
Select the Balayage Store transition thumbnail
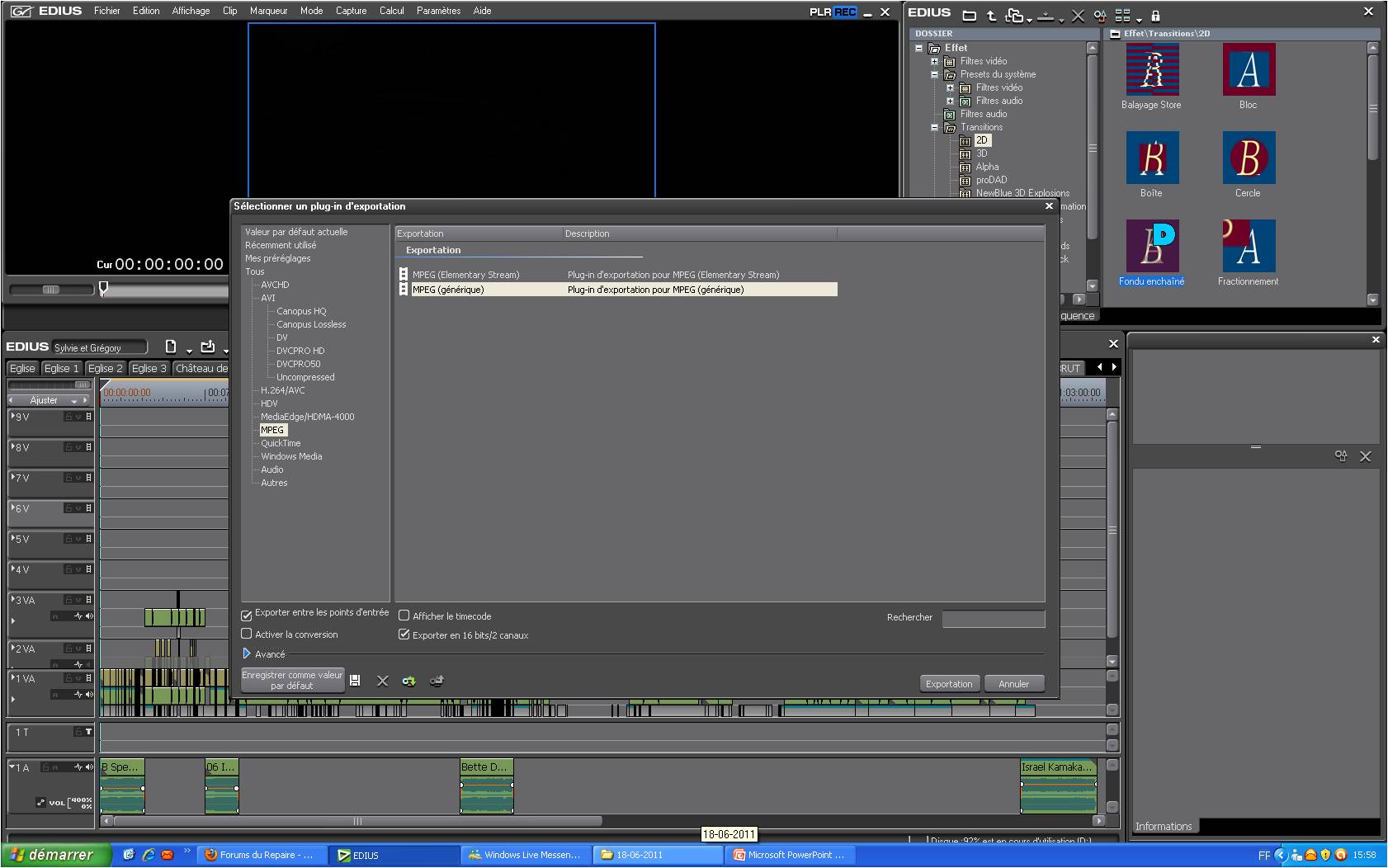pos(1152,70)
